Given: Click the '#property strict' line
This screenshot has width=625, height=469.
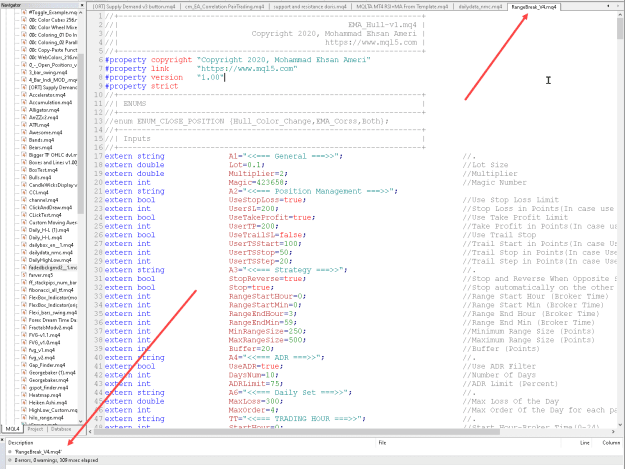Looking at the screenshot, I should pyautogui.click(x=141, y=86).
